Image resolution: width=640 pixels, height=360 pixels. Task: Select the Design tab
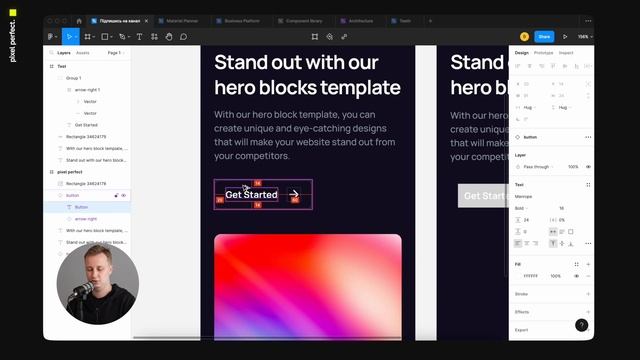pos(521,53)
